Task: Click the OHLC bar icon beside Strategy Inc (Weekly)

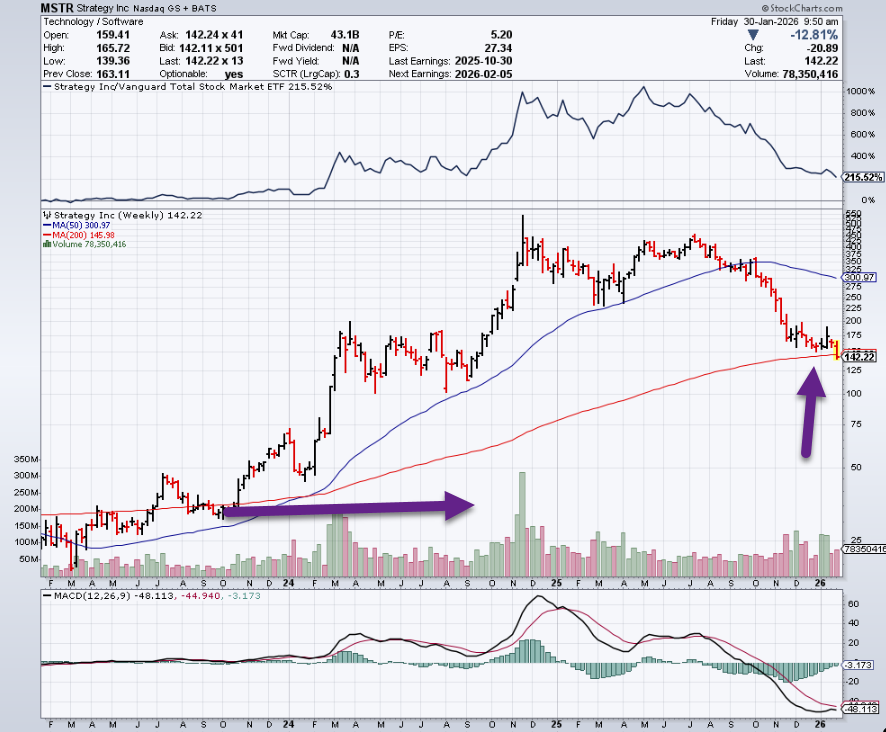Action: click(45, 216)
